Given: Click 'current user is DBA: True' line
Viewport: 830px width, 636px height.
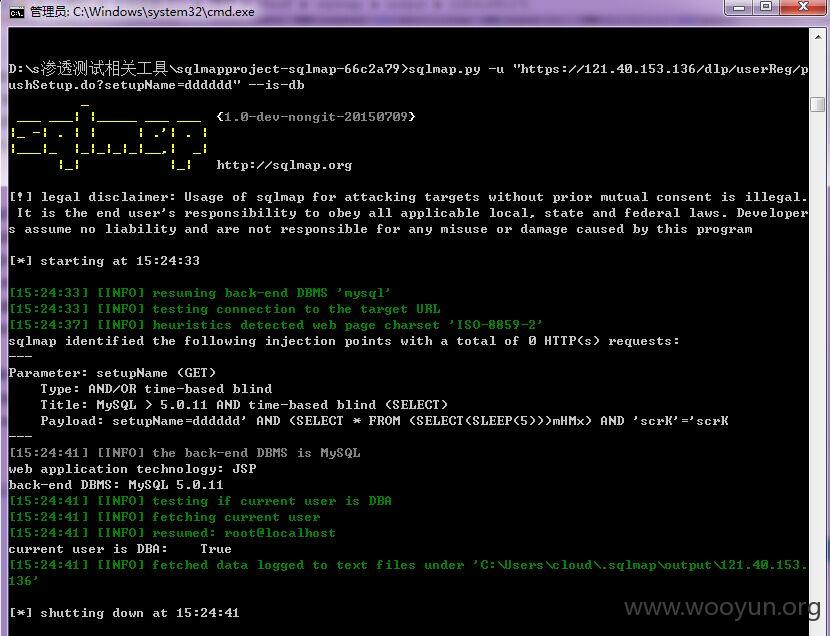Looking at the screenshot, I should pyautogui.click(x=120, y=549).
